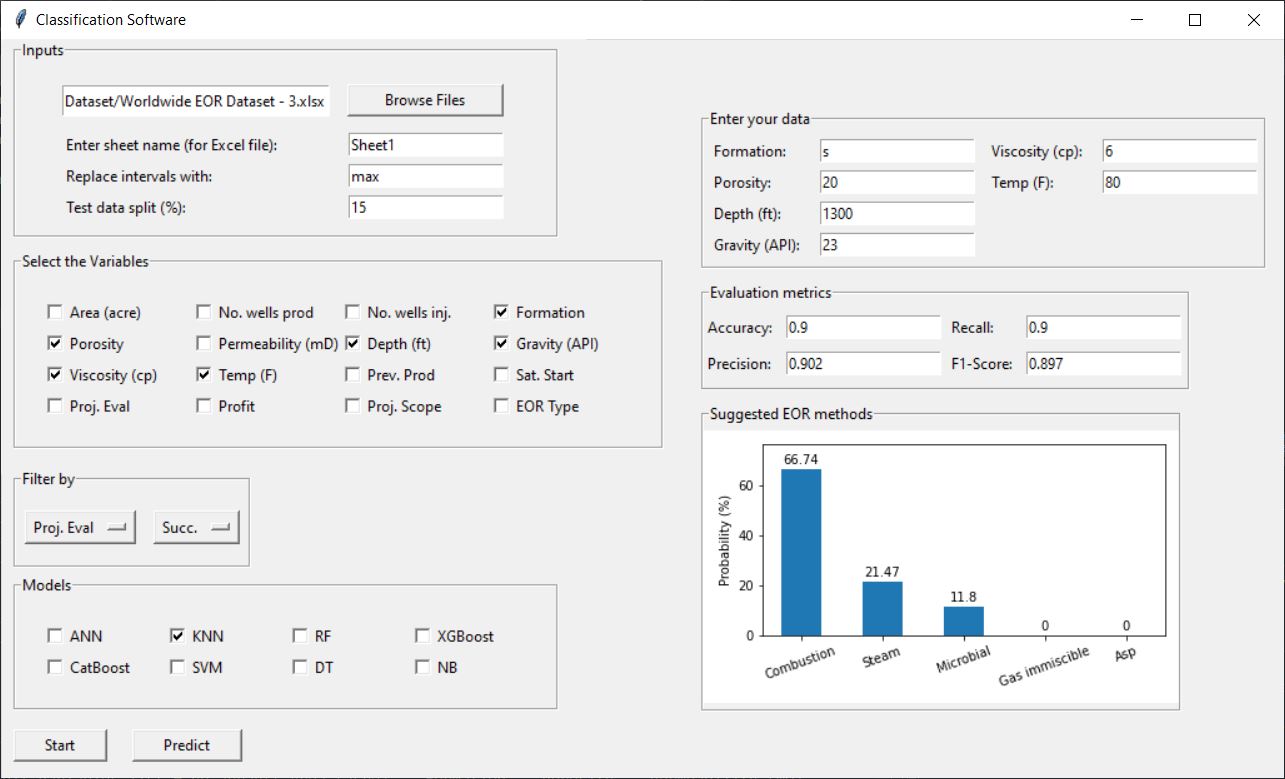Maximize the Classification Software window
Viewport: 1285px width, 779px height.
pyautogui.click(x=1195, y=20)
